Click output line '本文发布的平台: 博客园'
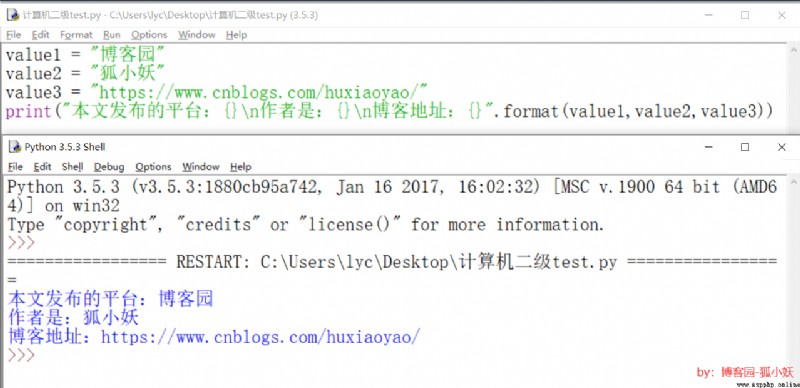Screen dimensions: 800x388 [x=111, y=299]
